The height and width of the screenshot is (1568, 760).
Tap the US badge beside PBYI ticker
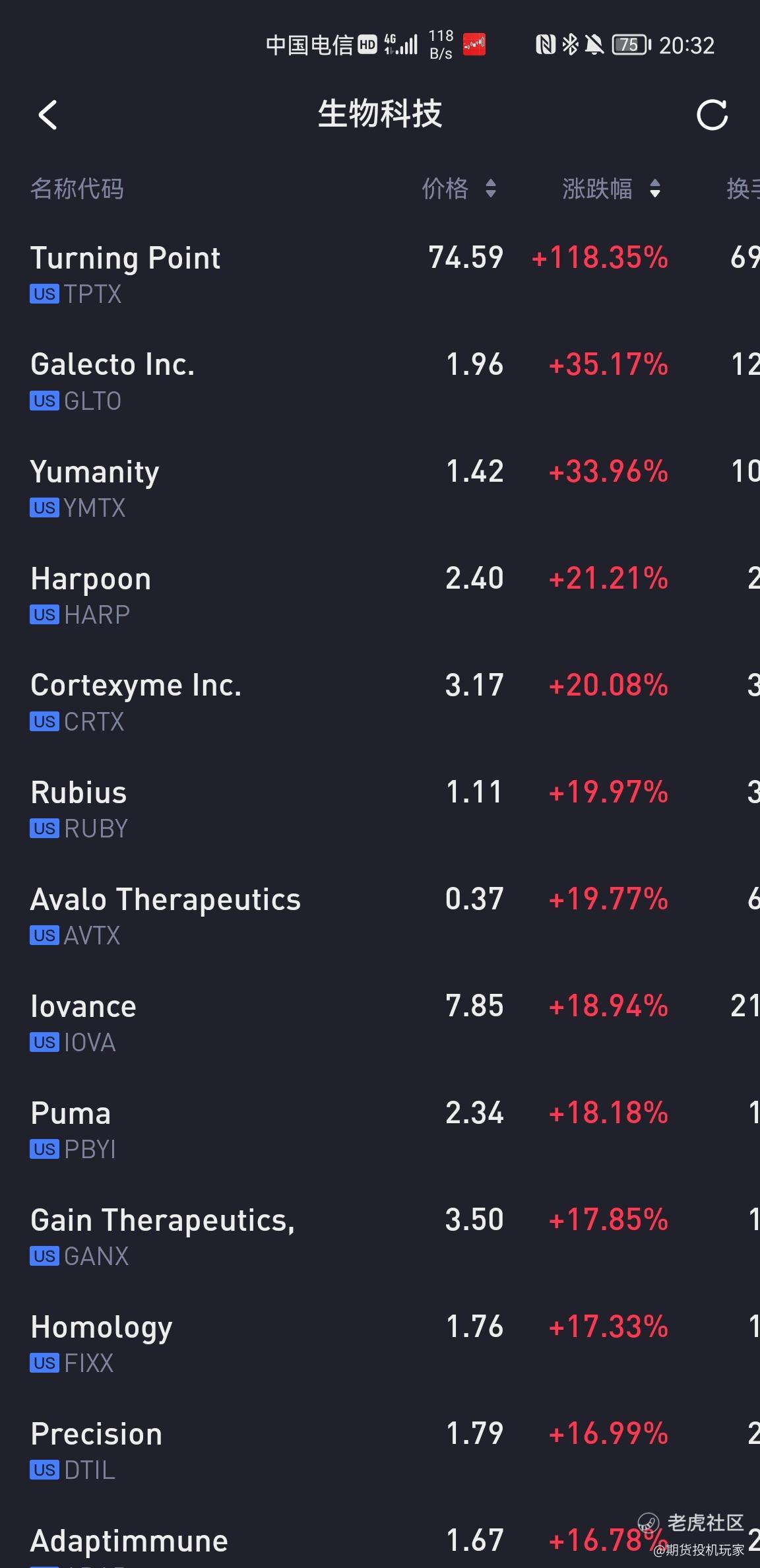coord(44,1150)
